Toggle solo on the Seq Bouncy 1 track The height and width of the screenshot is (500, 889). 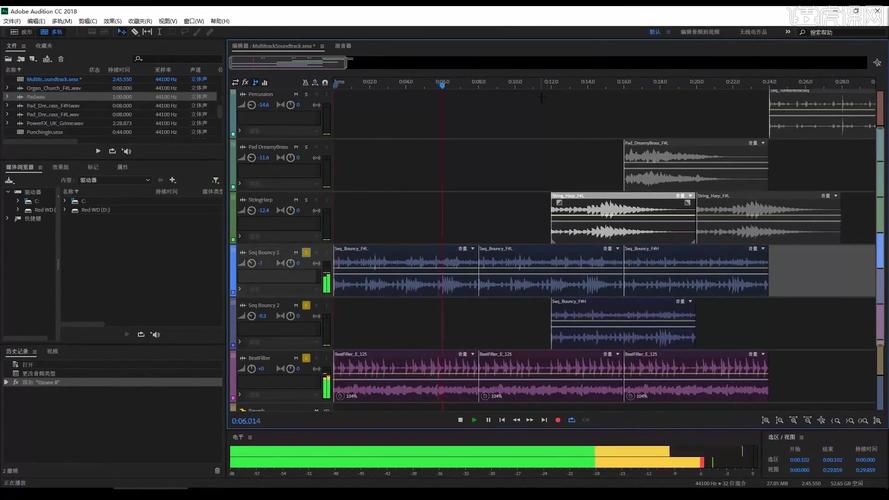coord(306,252)
